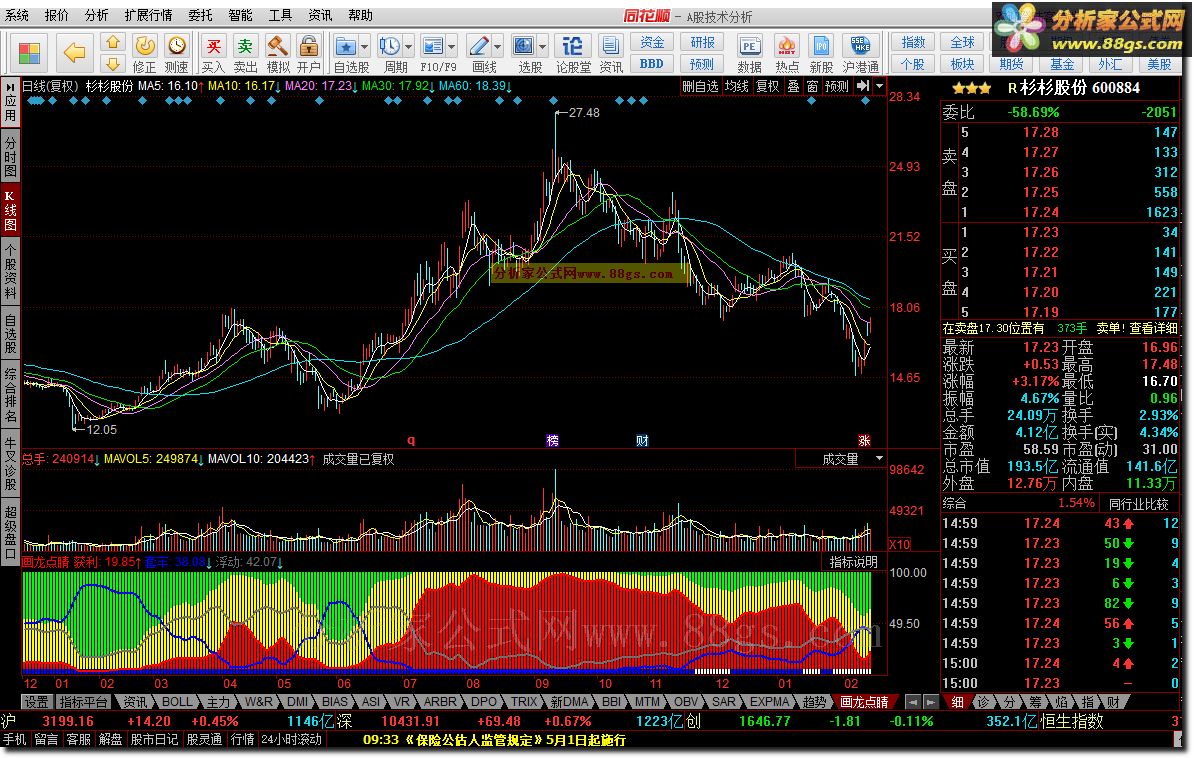This screenshot has height=758, width=1194.
Task: Switch to K线图 in left sidebar
Action: tap(10, 210)
